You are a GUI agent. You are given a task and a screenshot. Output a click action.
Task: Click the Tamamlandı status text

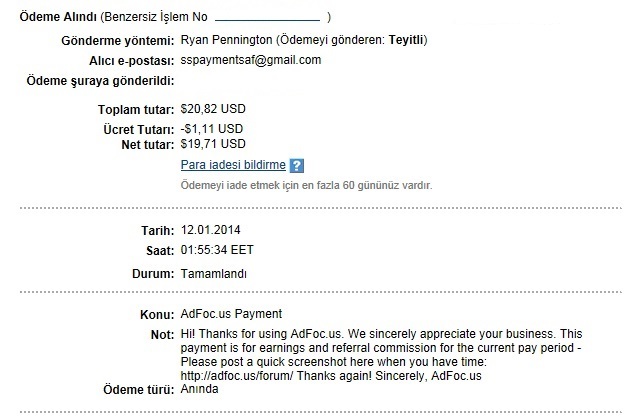214,274
